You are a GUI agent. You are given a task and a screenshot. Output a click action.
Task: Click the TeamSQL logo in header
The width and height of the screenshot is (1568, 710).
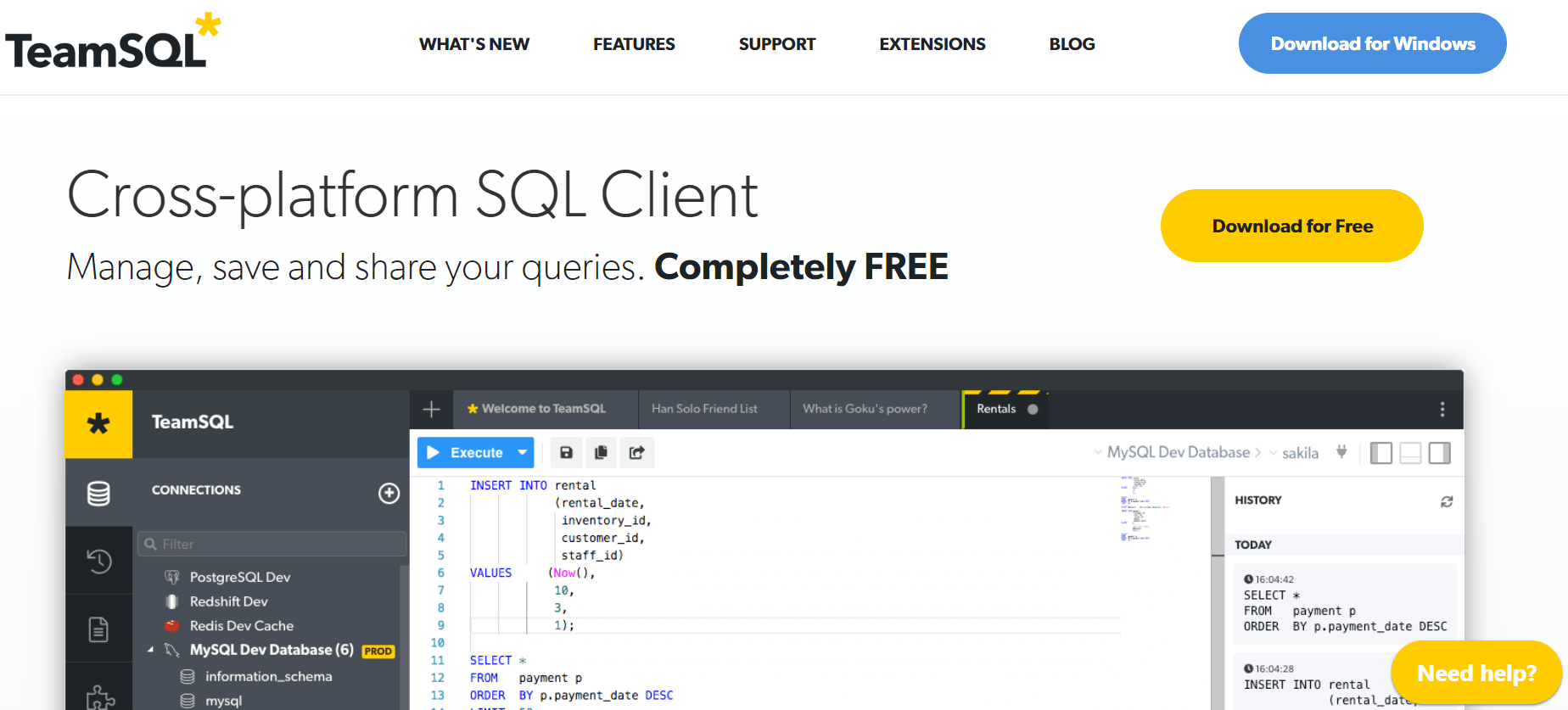[x=113, y=42]
